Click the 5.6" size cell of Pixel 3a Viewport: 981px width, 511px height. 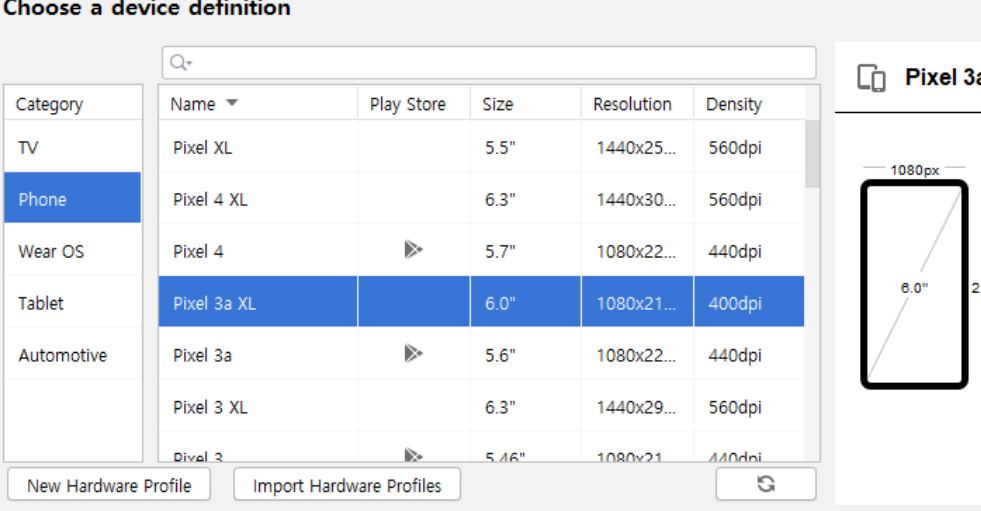(x=526, y=355)
